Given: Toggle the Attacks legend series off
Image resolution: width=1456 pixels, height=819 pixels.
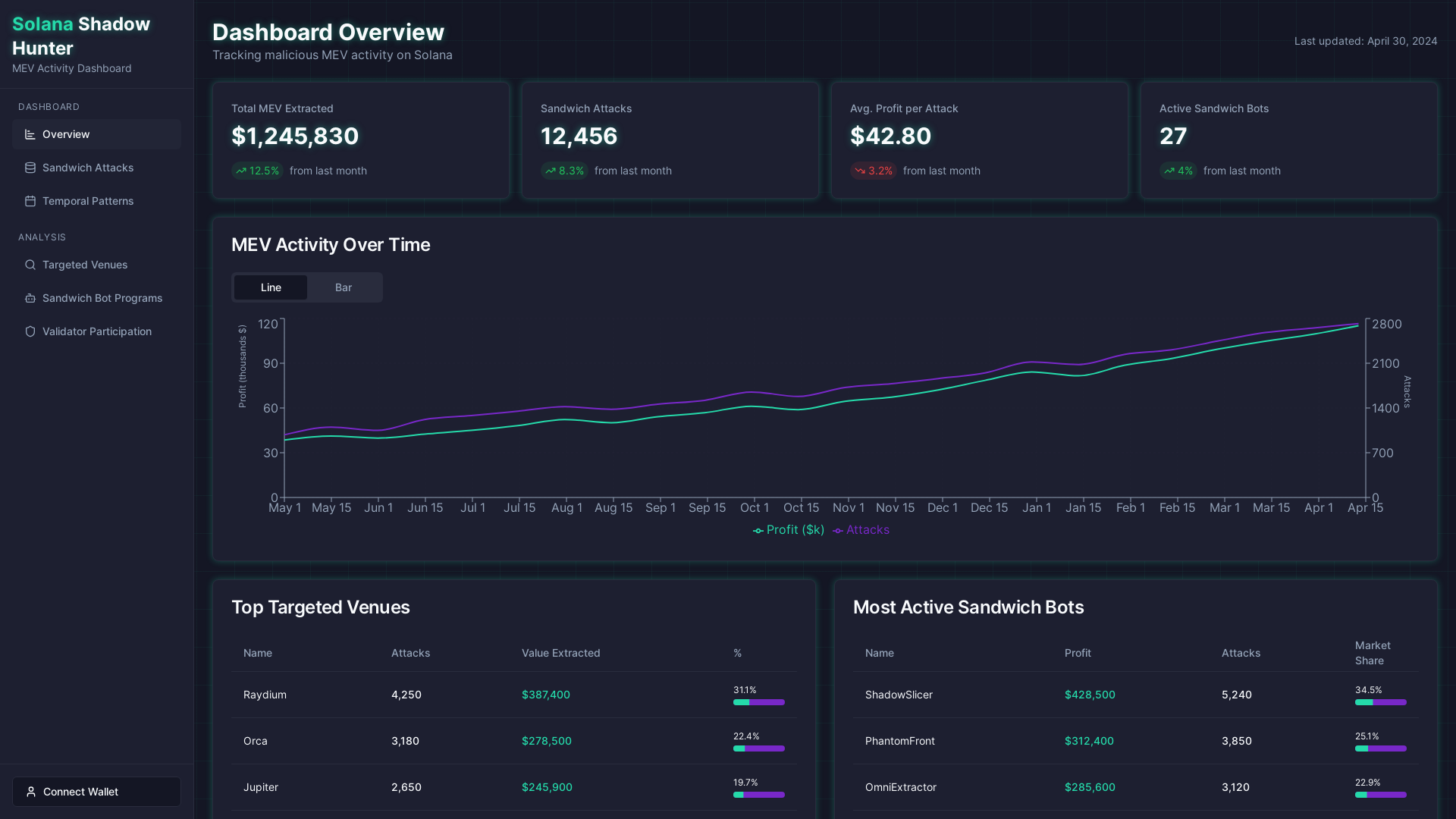Looking at the screenshot, I should coord(861,529).
